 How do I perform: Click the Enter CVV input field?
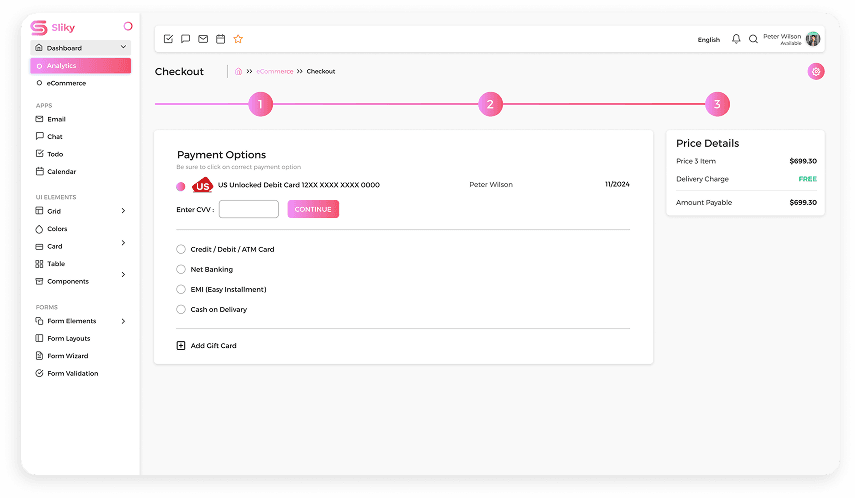click(248, 209)
